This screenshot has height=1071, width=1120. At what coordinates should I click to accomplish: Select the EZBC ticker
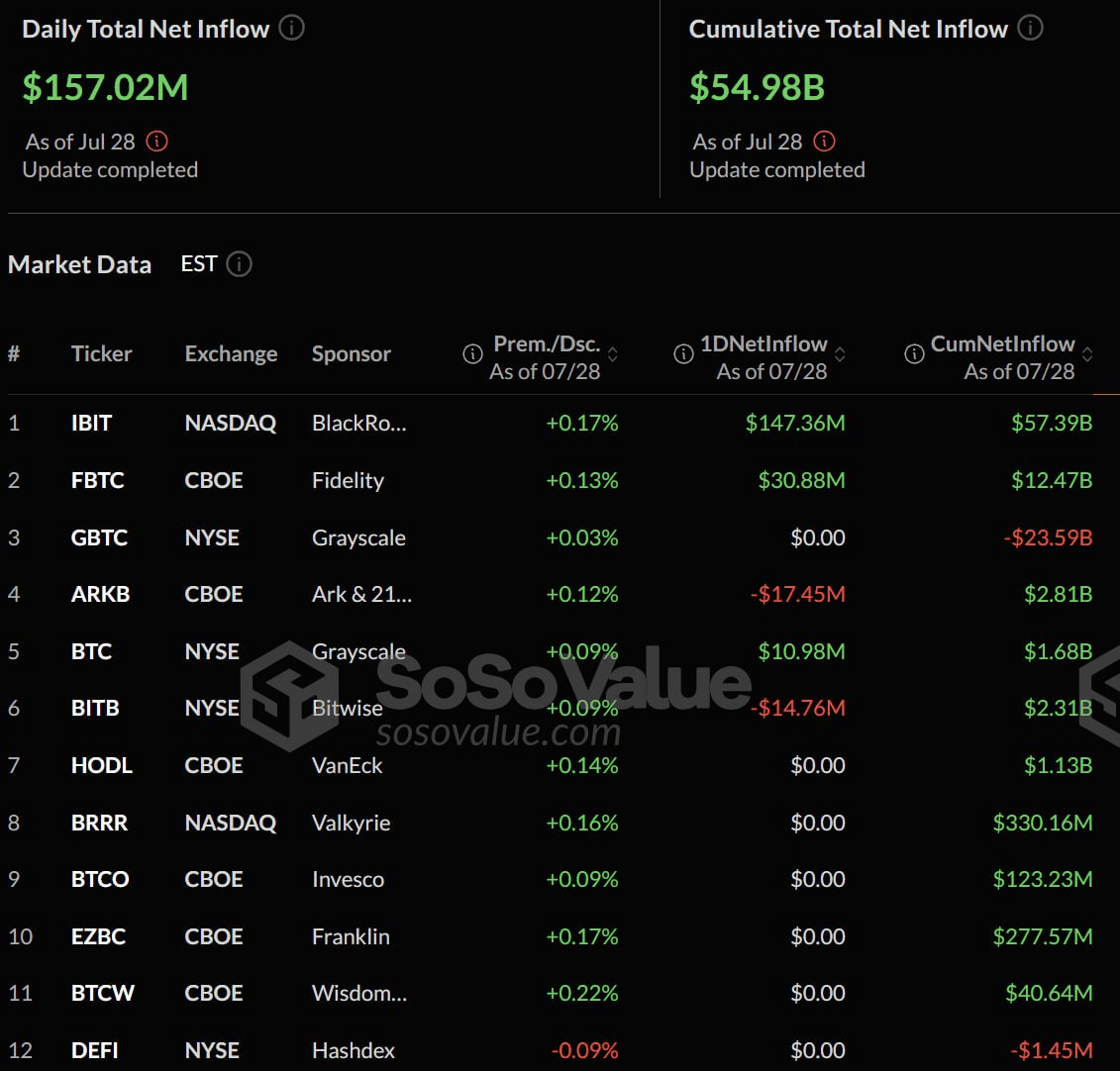point(99,936)
